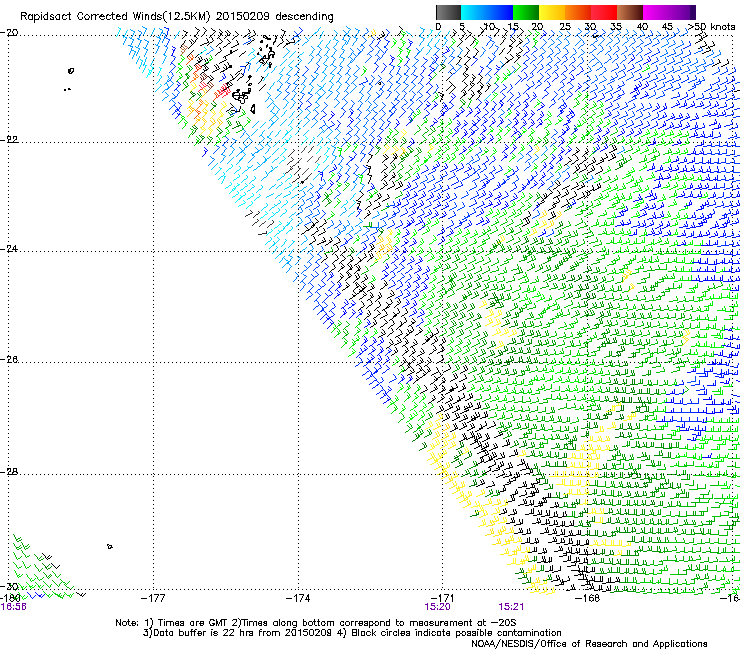Image resolution: width=740 pixels, height=650 pixels.
Task: Click the '20150209 descending' date in the title
Action: click(x=275, y=17)
